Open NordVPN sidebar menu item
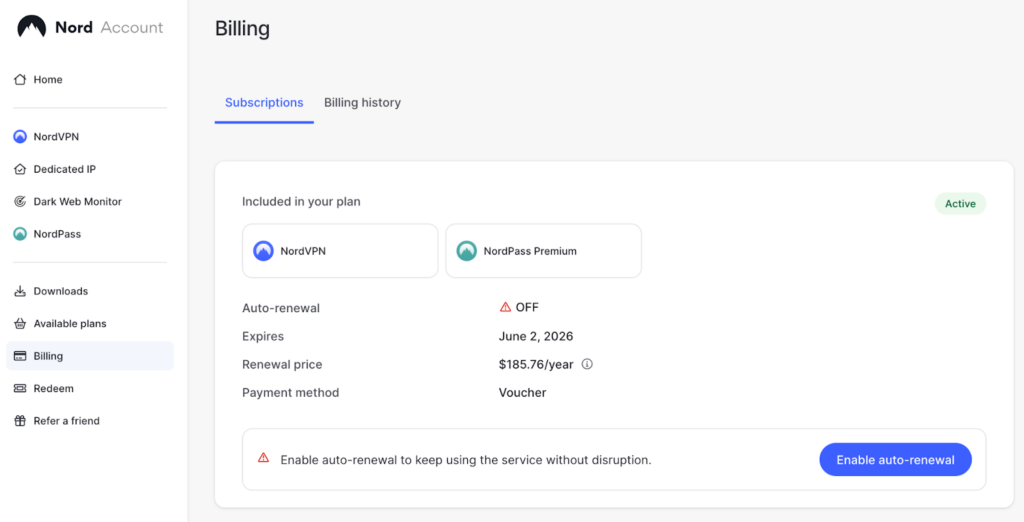Viewport: 1024px width, 522px height. click(x=90, y=137)
